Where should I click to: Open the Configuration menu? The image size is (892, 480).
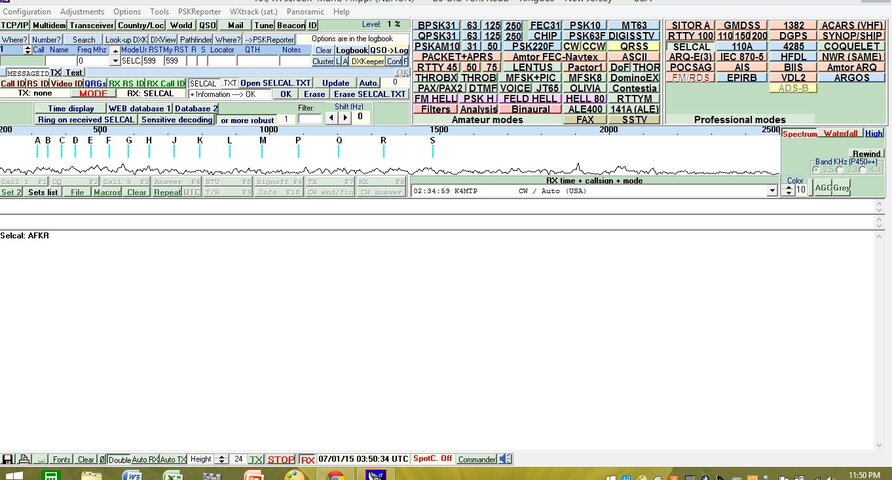[x=27, y=11]
